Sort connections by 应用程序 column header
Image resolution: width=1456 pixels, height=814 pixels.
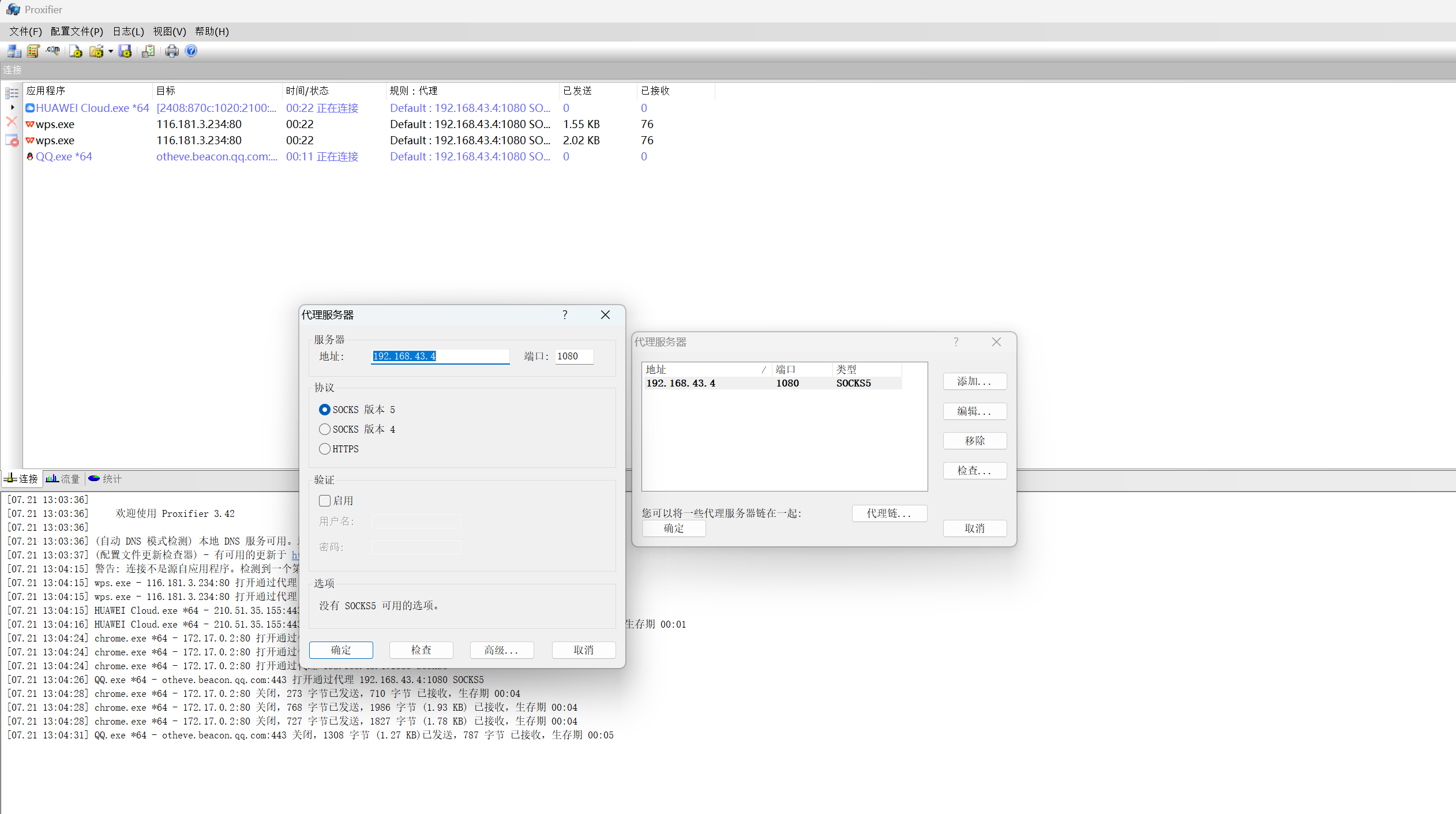click(x=88, y=91)
